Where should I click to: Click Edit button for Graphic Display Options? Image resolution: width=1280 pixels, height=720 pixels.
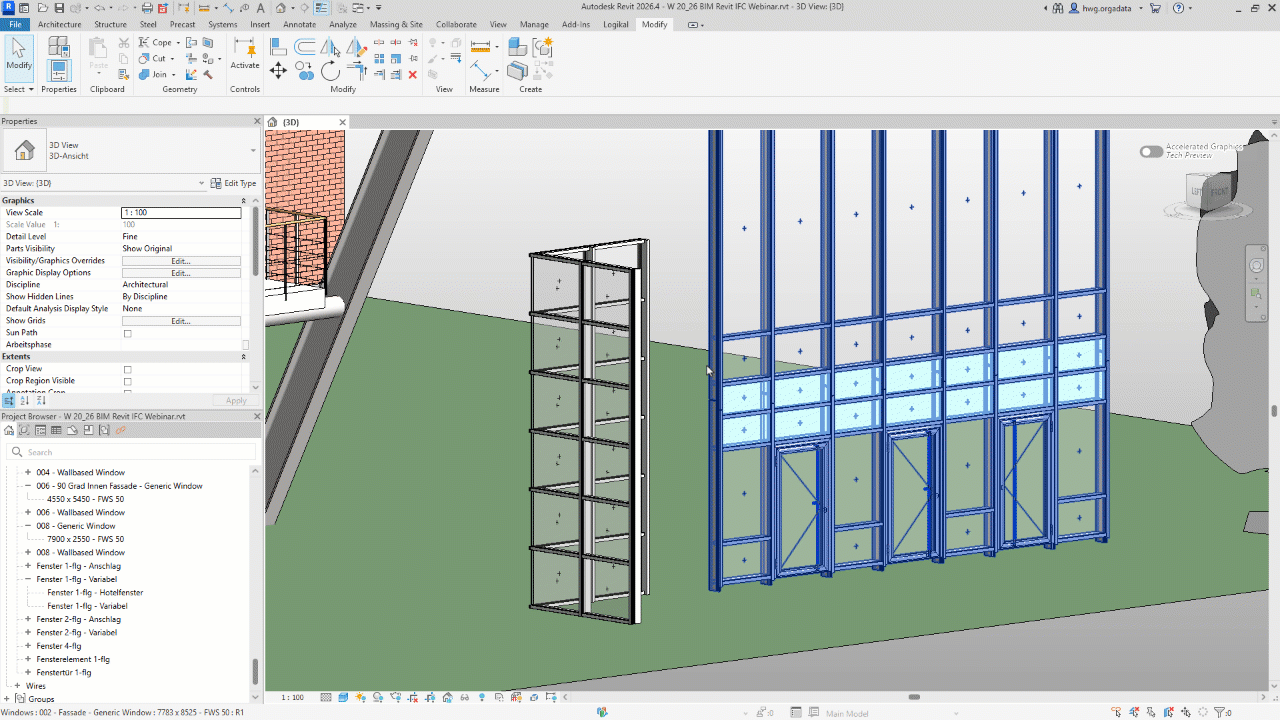coord(181,273)
